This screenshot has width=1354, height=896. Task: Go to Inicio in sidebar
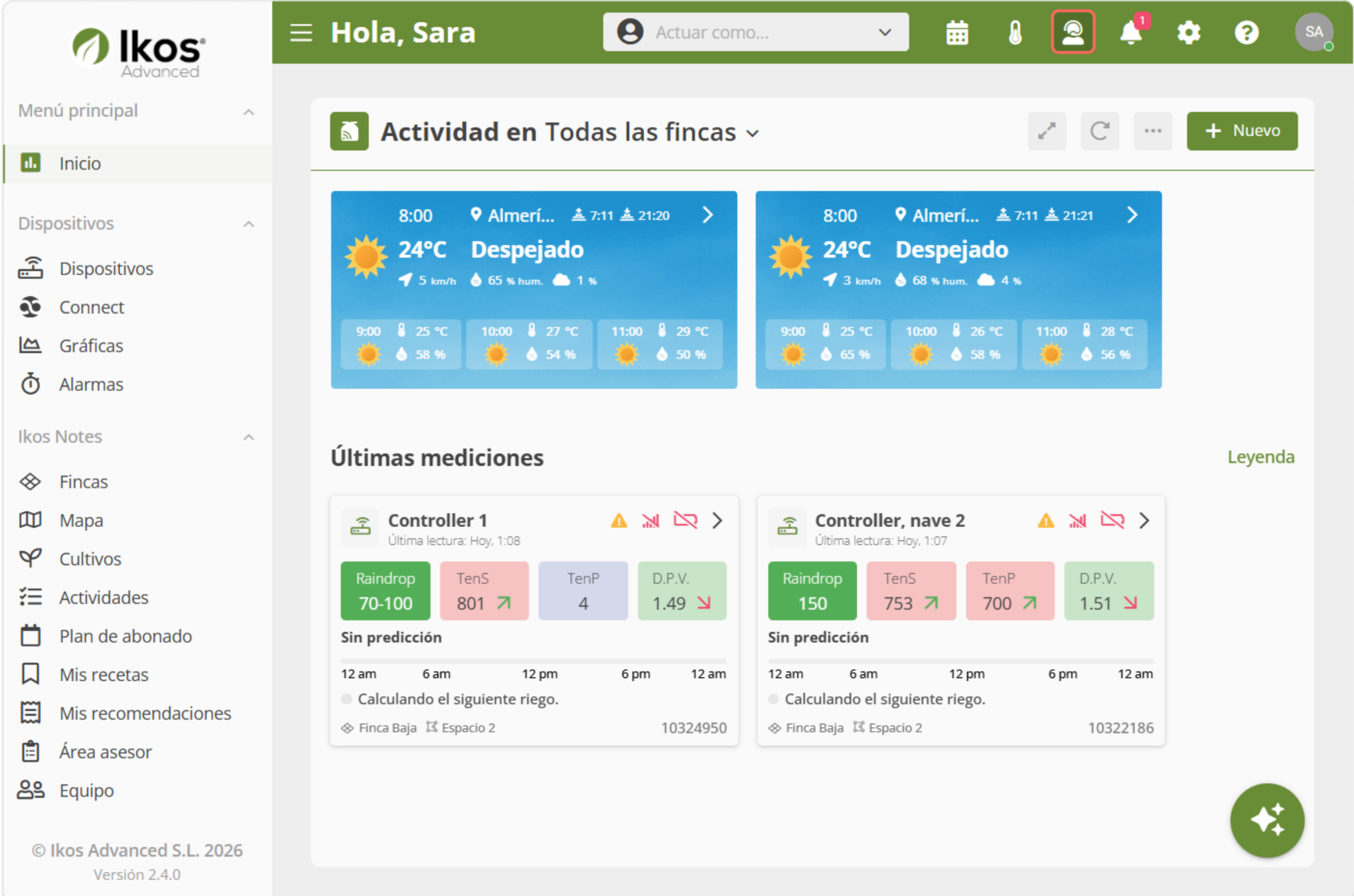point(138,163)
